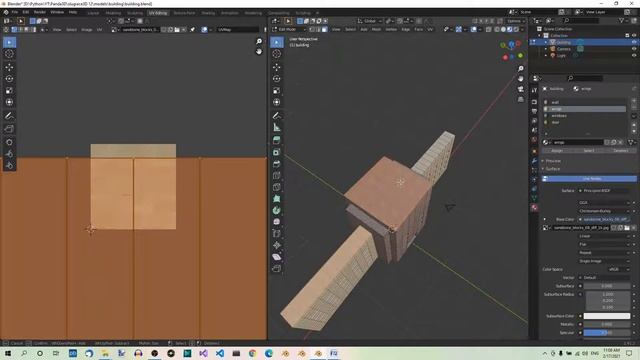Click the material Select button
The height and width of the screenshot is (360, 640).
tap(589, 151)
